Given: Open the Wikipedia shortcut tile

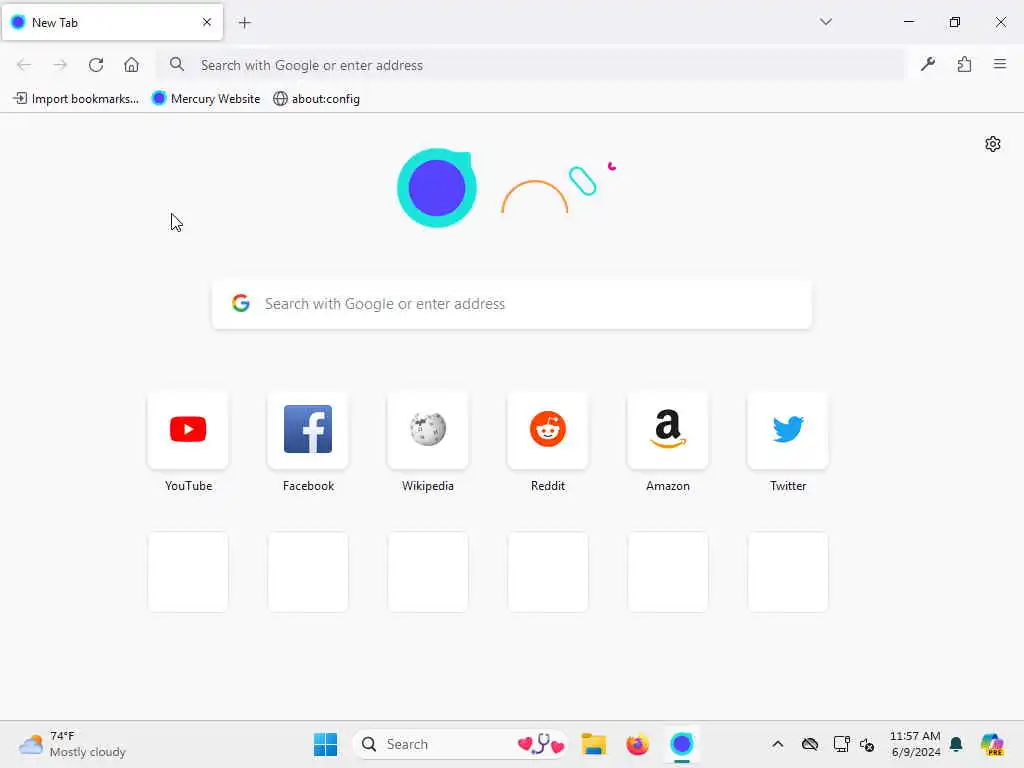Looking at the screenshot, I should [x=428, y=430].
